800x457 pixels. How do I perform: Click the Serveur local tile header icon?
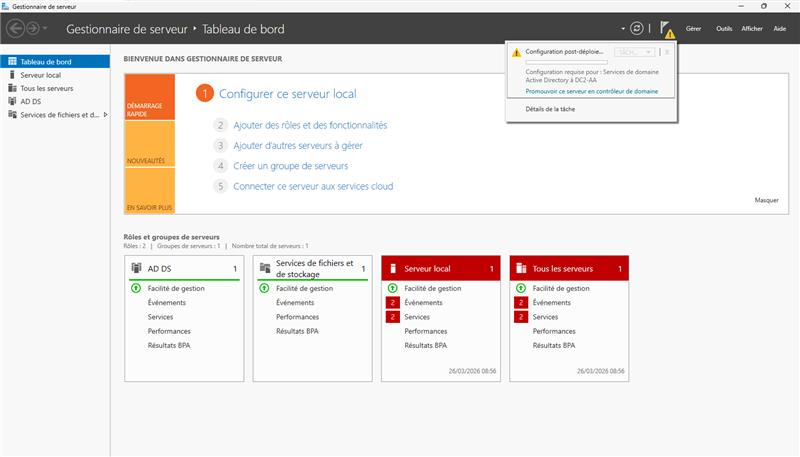coord(393,268)
